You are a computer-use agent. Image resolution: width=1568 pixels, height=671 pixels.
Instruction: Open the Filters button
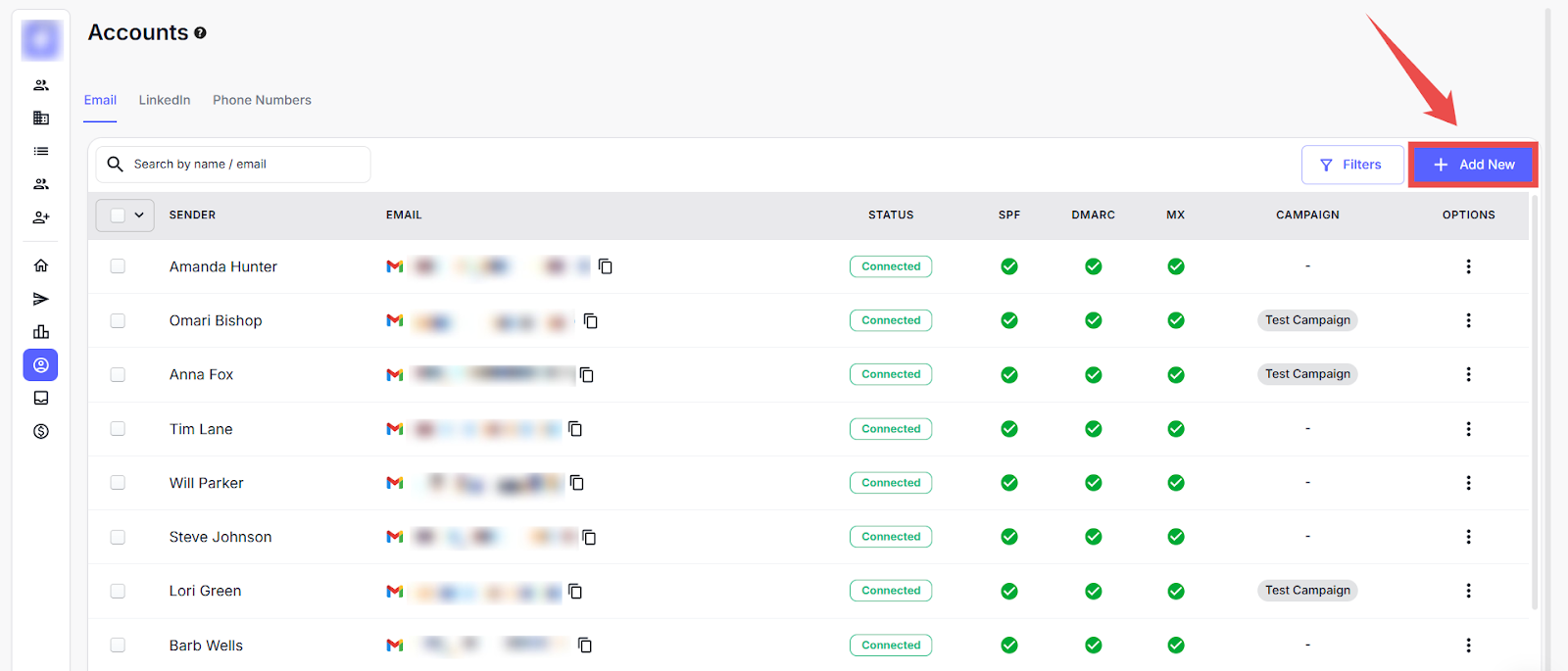pyautogui.click(x=1351, y=165)
